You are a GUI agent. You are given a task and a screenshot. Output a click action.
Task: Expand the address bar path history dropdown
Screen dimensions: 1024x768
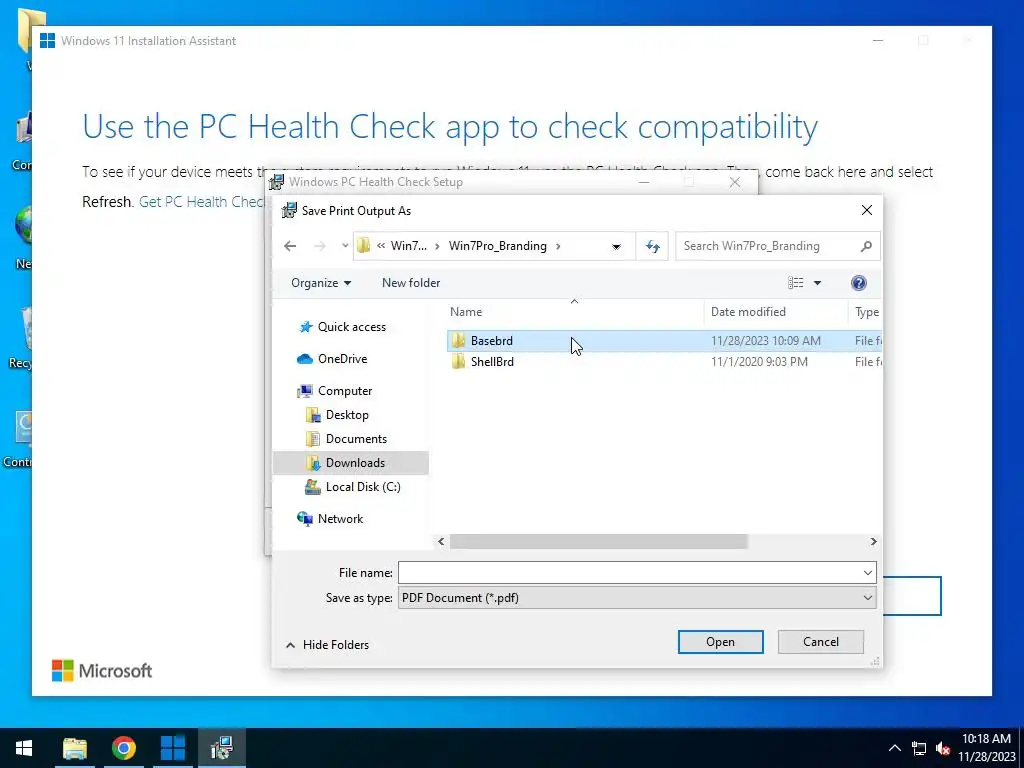(616, 246)
